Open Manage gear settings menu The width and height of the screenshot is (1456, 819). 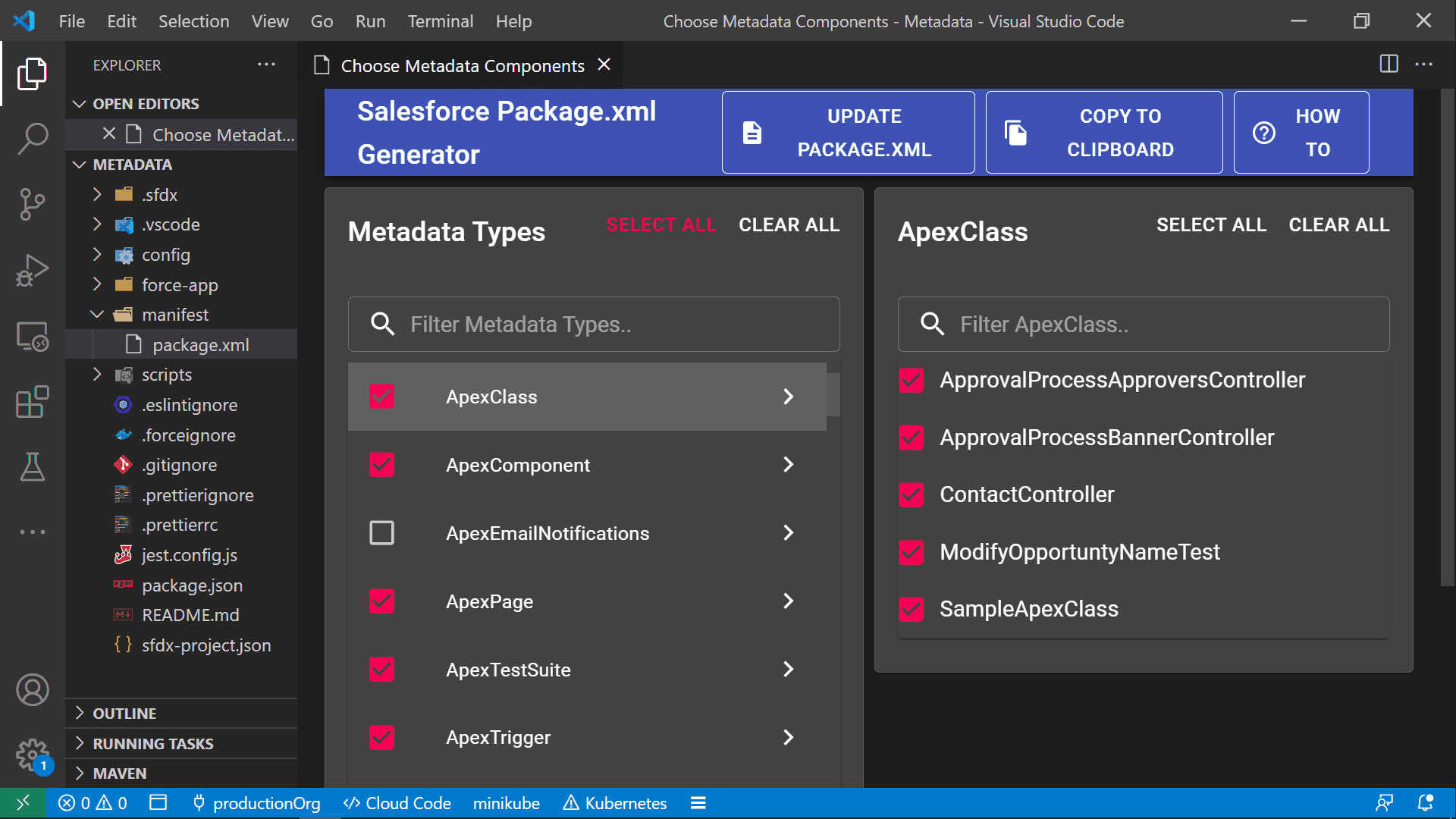[x=32, y=755]
